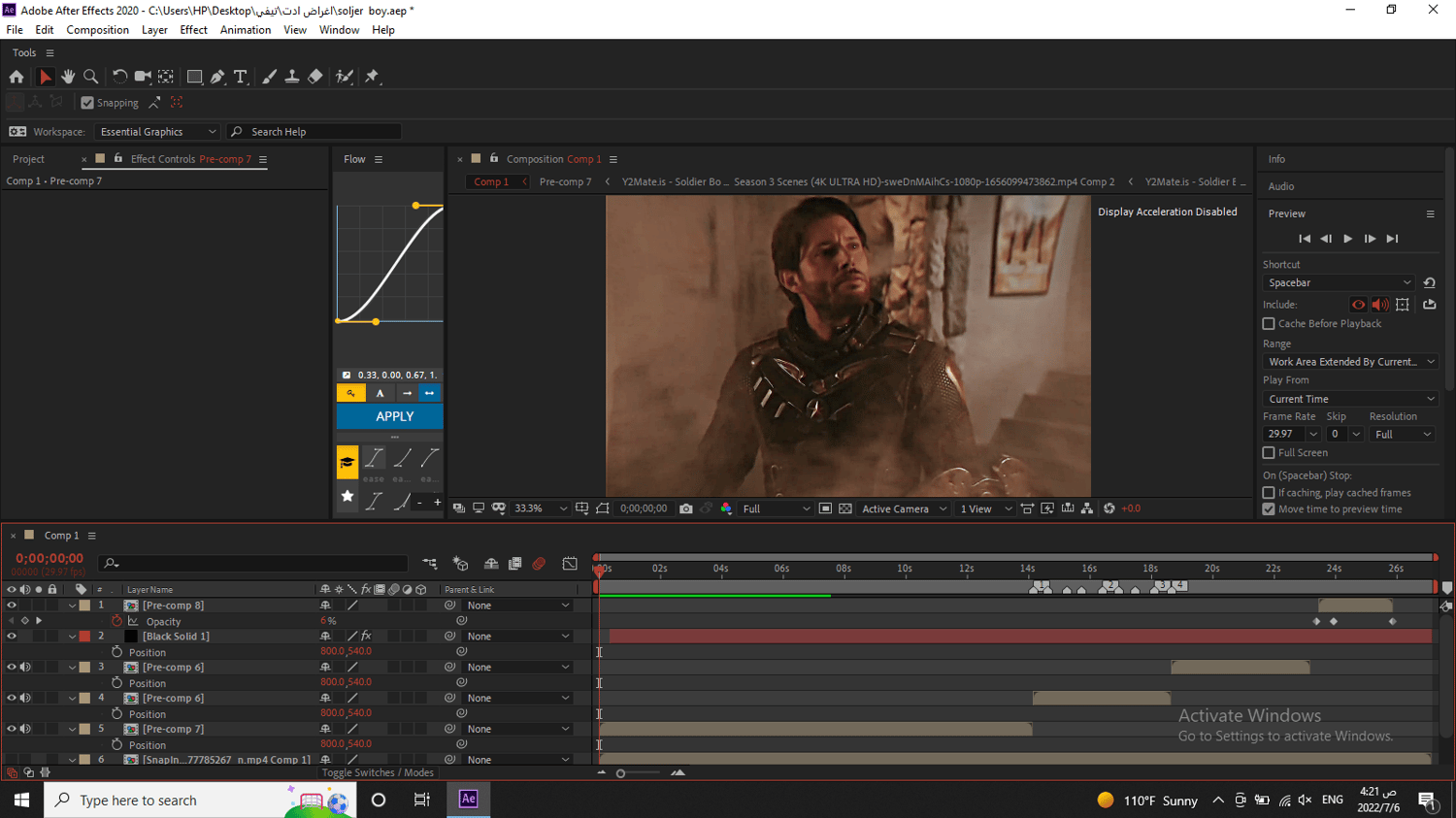Toggle motion blur enable for timeline
The height and width of the screenshot is (818, 1456).
tap(539, 564)
